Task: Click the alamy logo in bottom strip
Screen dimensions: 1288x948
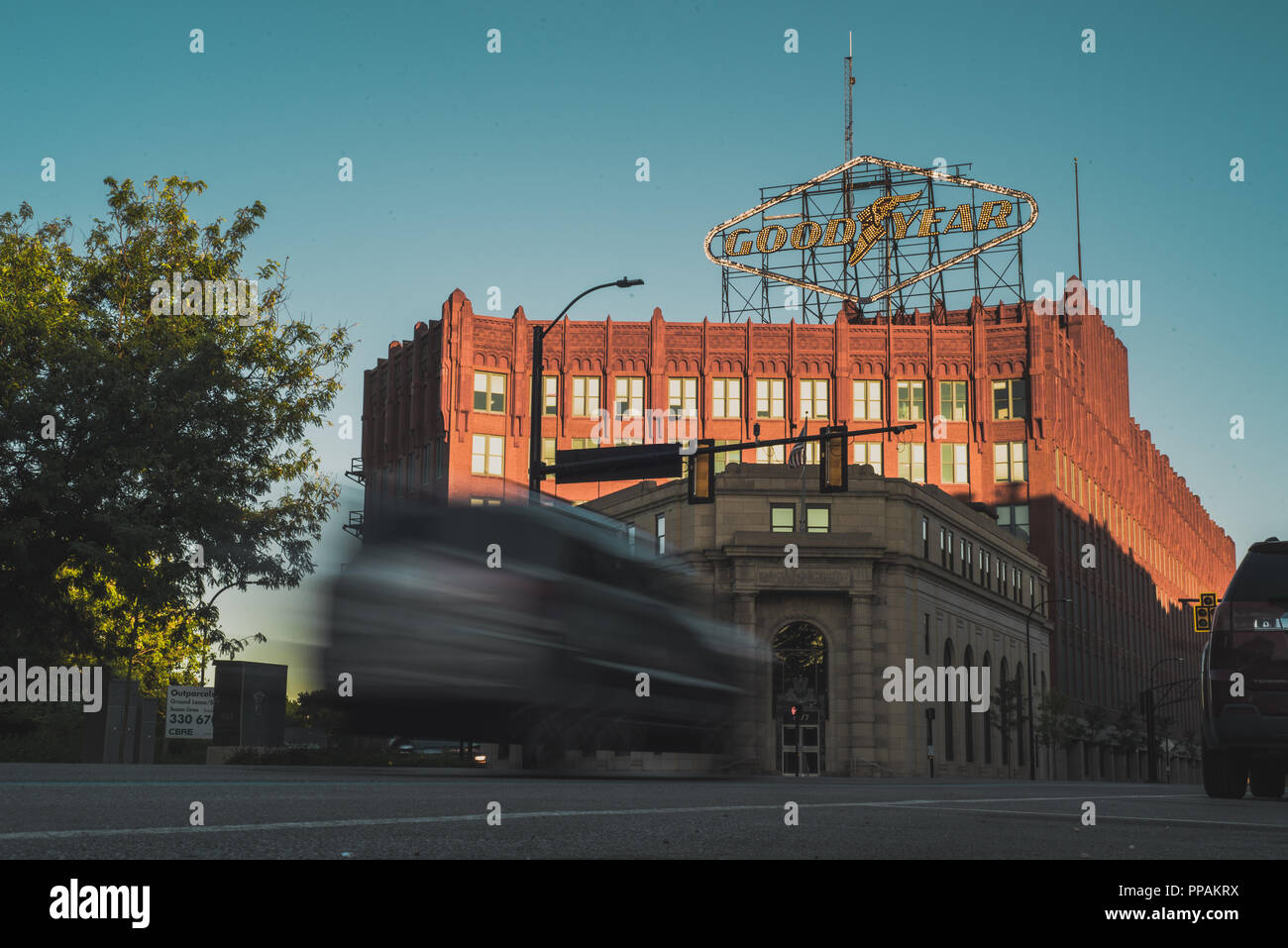Action: pyautogui.click(x=100, y=903)
